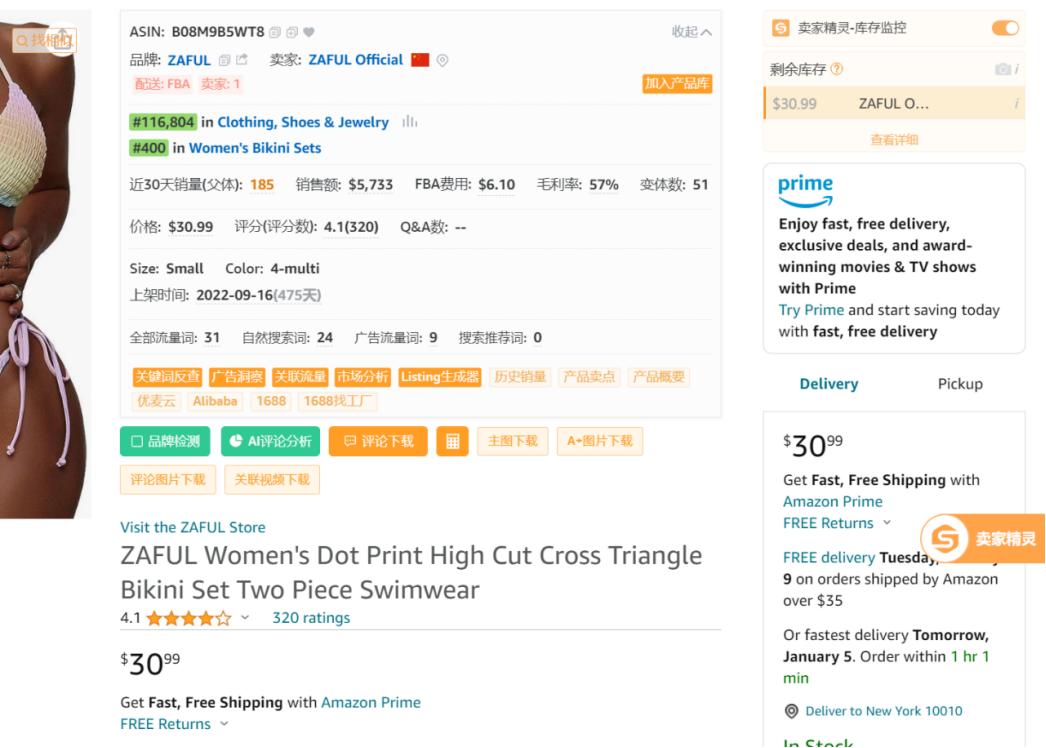Copy the ASIN with the copy icon
The width and height of the screenshot is (1046, 748).
275,32
